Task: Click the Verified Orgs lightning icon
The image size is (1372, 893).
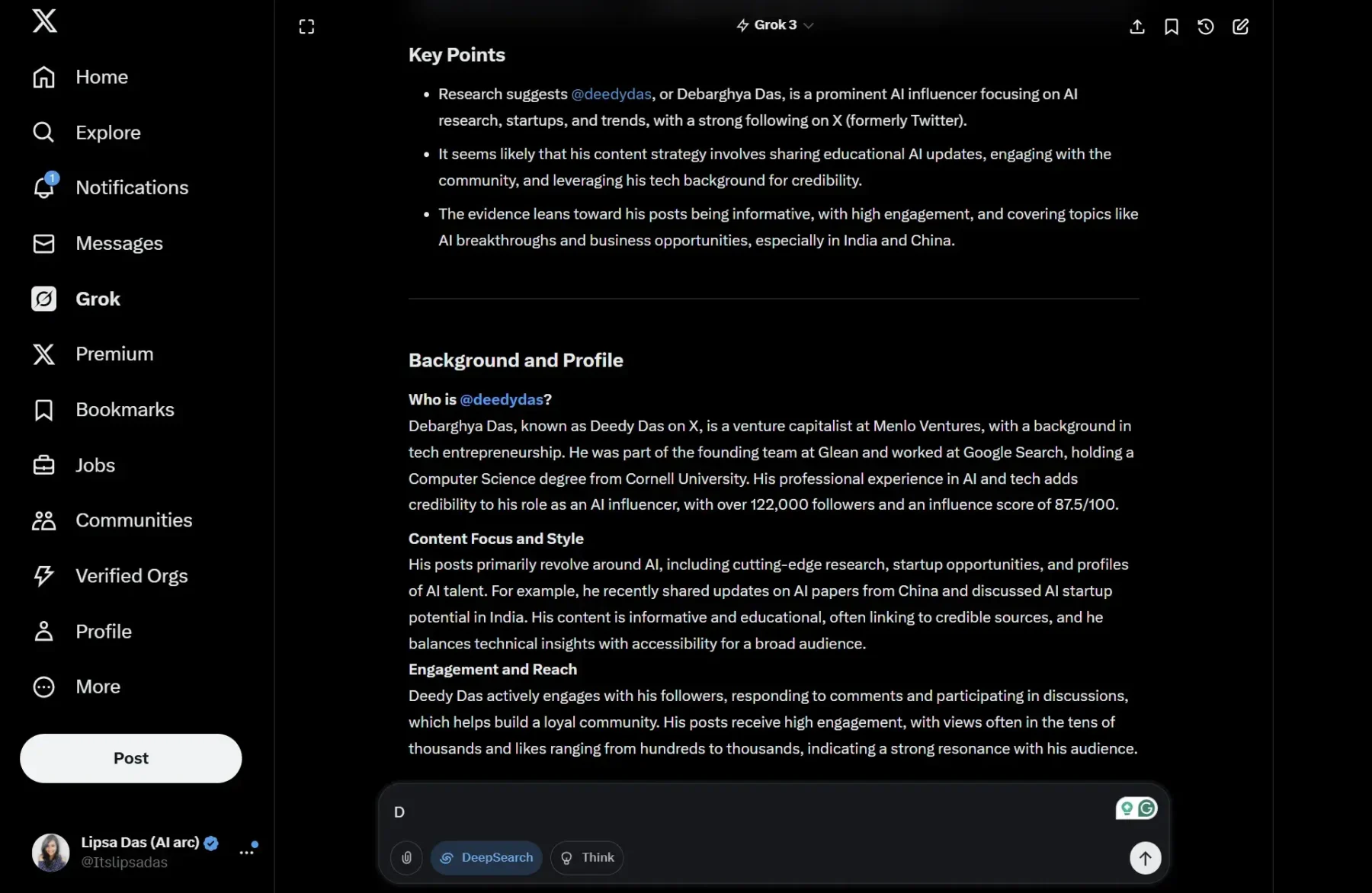Action: [43, 576]
